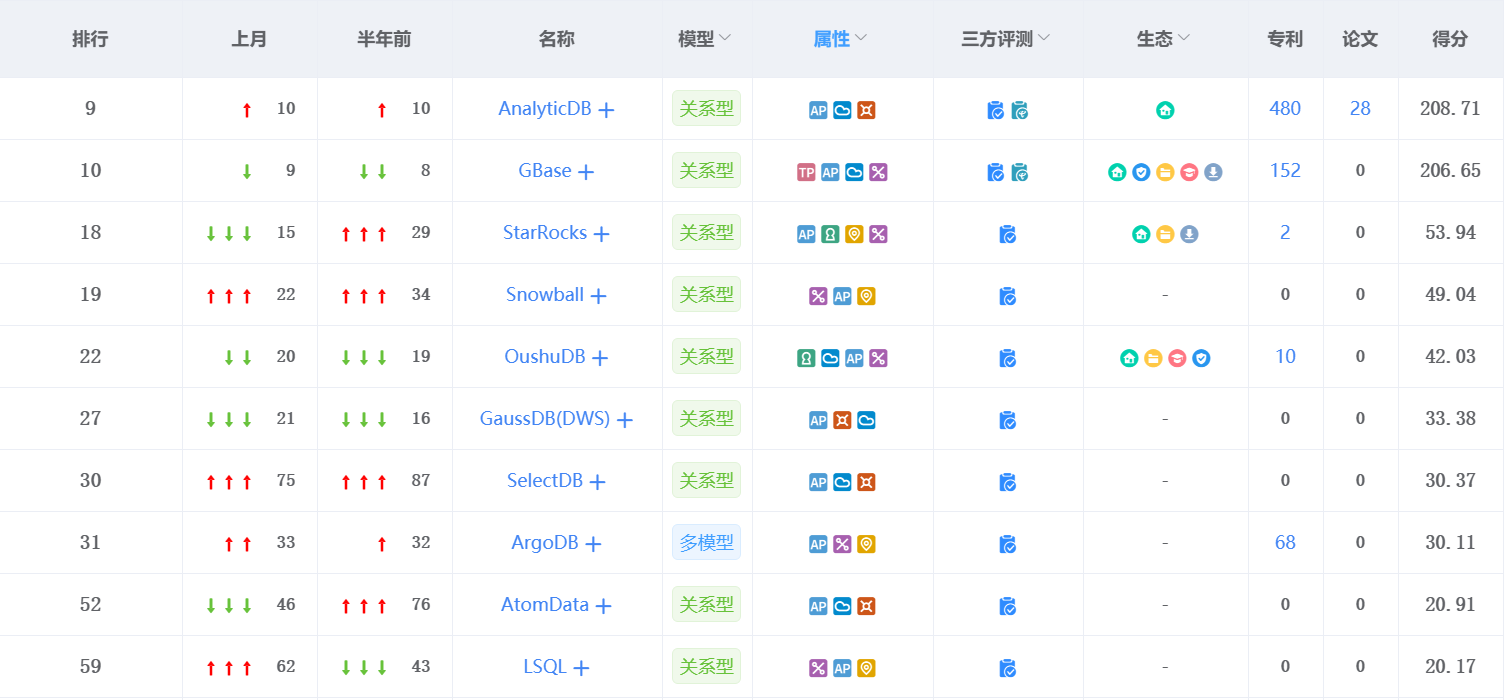Click the 得分 column header
The height and width of the screenshot is (700, 1505).
(x=1450, y=39)
